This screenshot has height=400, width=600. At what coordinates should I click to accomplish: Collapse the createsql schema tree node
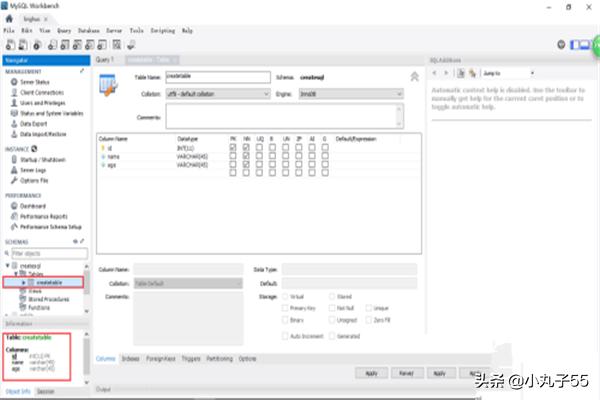pyautogui.click(x=8, y=265)
